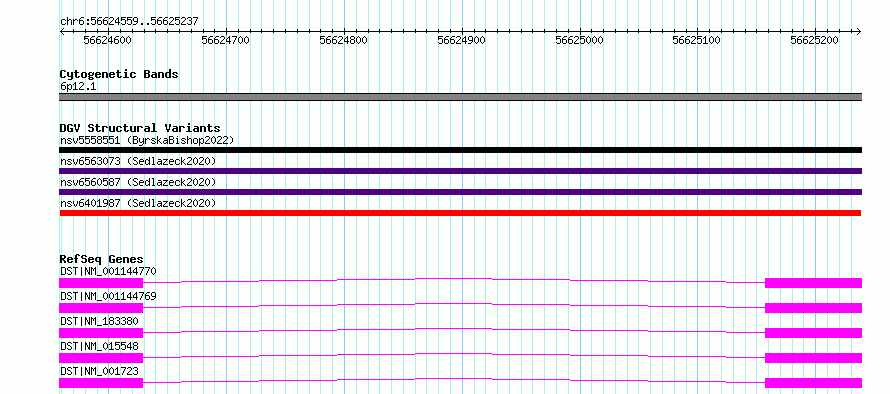Click left exon block of DST|NM_183380
Viewport: 890px width, 394px height.
coord(101,333)
